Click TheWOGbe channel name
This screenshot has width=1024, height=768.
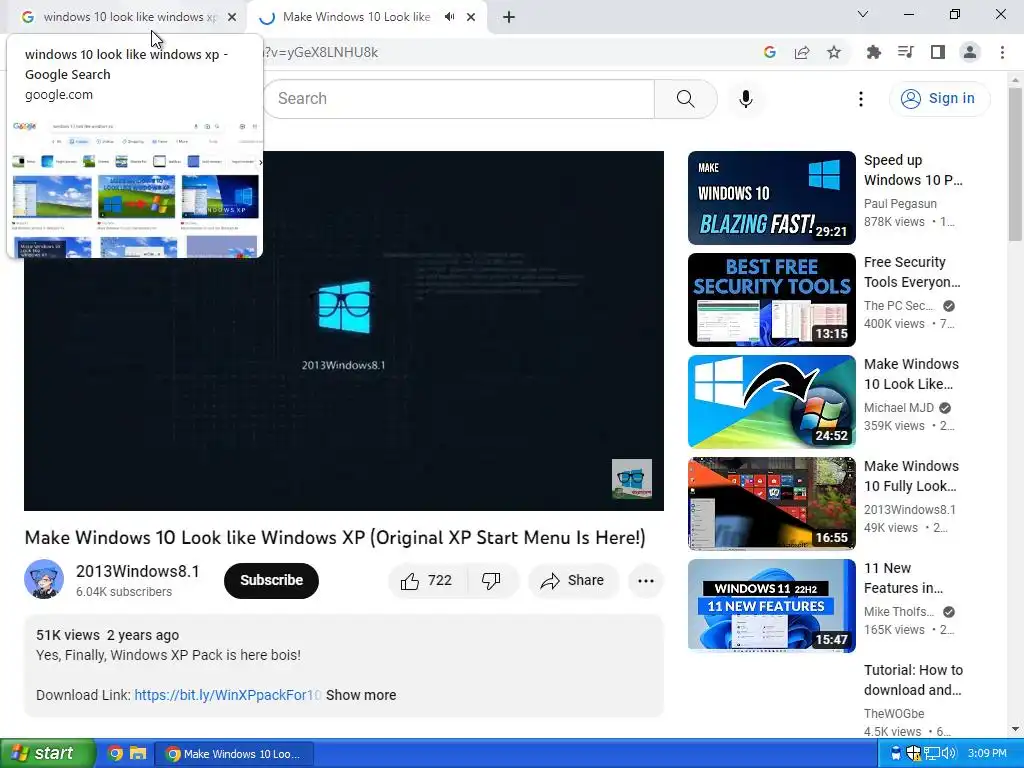click(x=894, y=714)
